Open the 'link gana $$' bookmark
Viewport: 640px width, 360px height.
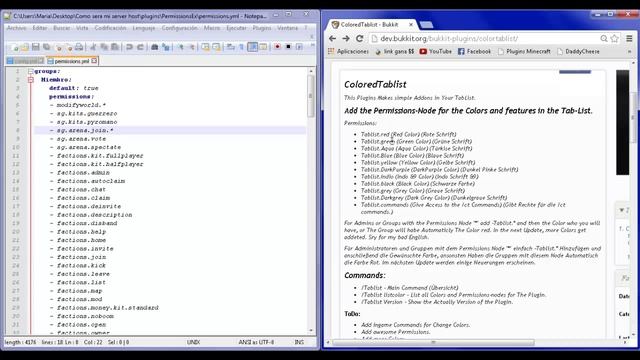[x=394, y=51]
